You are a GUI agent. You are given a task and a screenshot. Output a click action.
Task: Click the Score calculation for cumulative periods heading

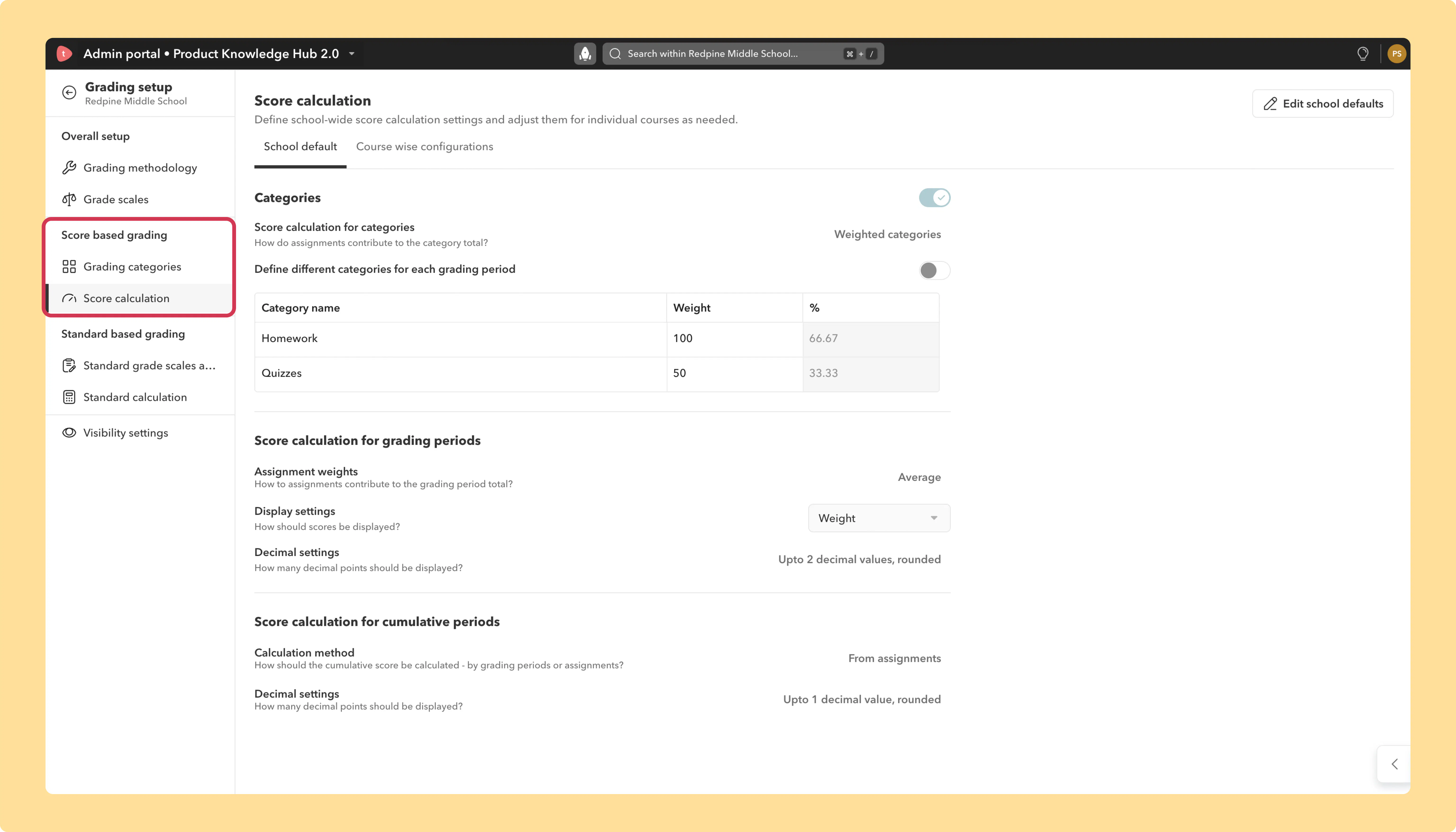coord(377,622)
